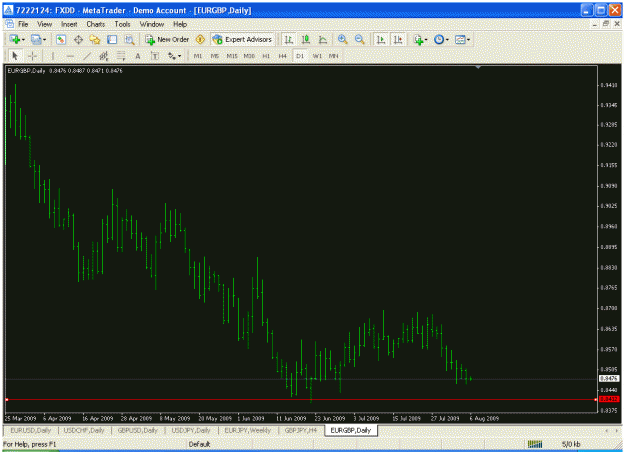Open the Data Window crosshair icon

click(78, 39)
